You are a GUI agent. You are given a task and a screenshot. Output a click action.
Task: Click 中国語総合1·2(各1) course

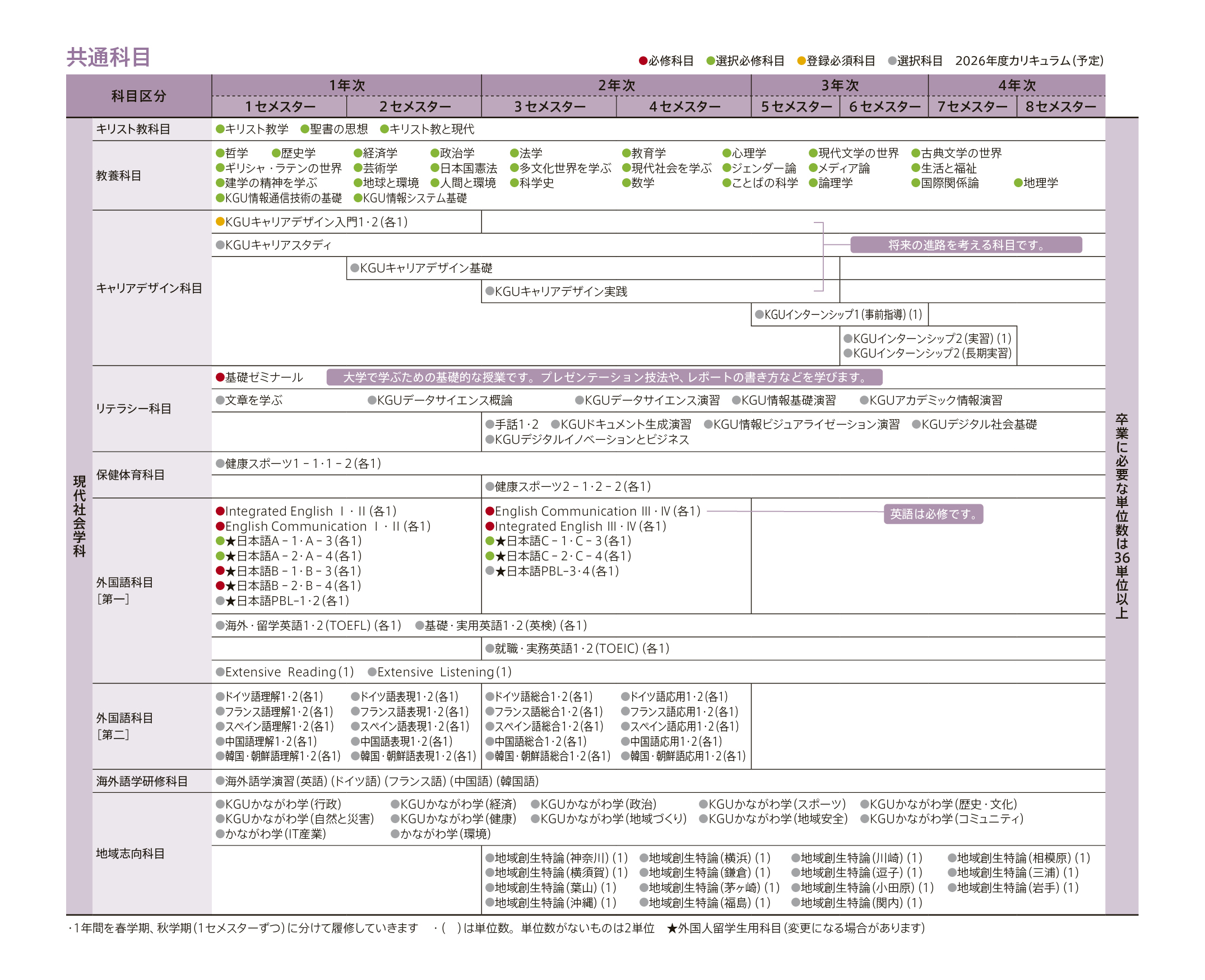[x=536, y=741]
